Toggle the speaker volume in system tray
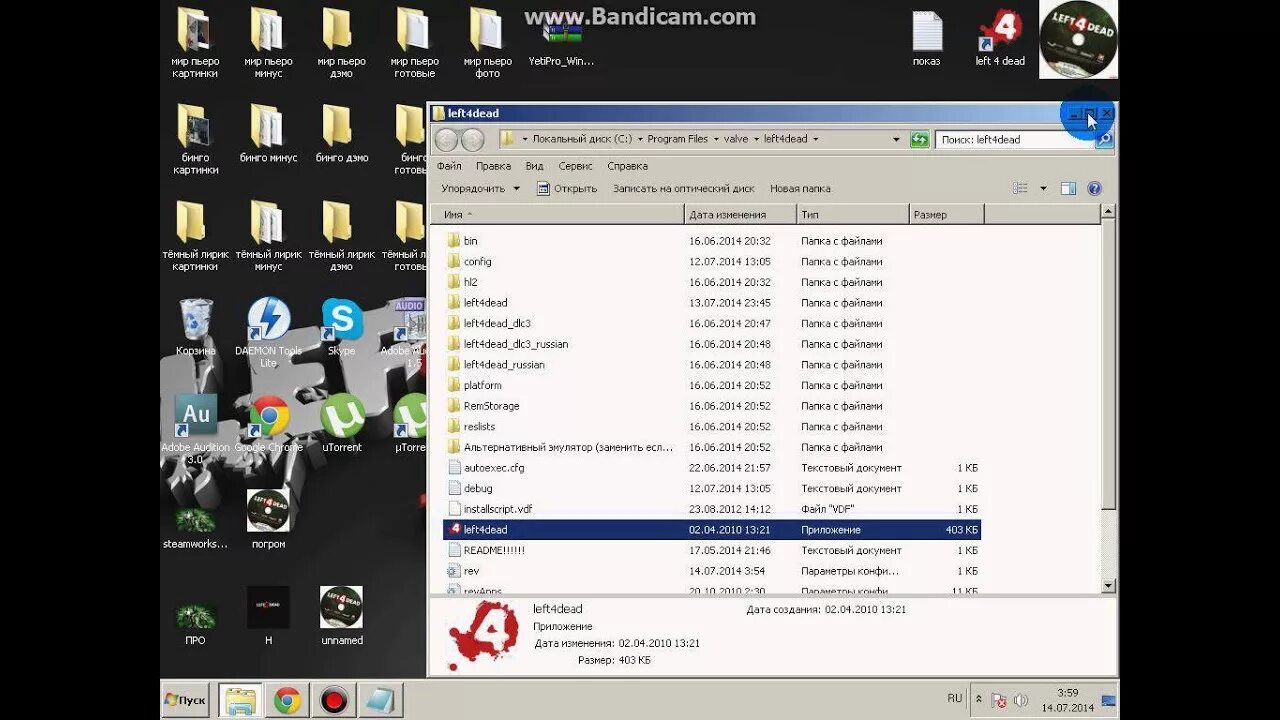This screenshot has width=1280, height=720. (1019, 699)
